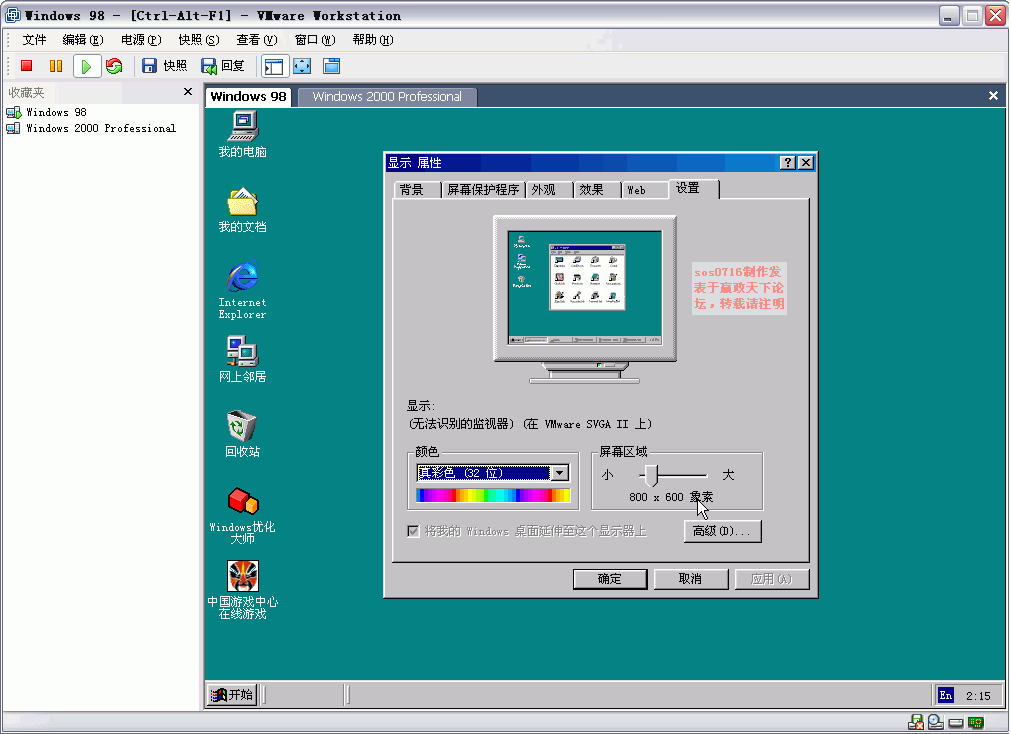Click the 2:15 clock in the tray
The image size is (1011, 734).
pos(978,696)
